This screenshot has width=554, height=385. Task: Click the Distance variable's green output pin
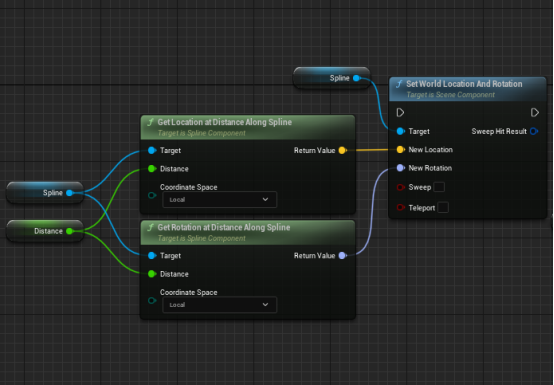[x=70, y=231]
